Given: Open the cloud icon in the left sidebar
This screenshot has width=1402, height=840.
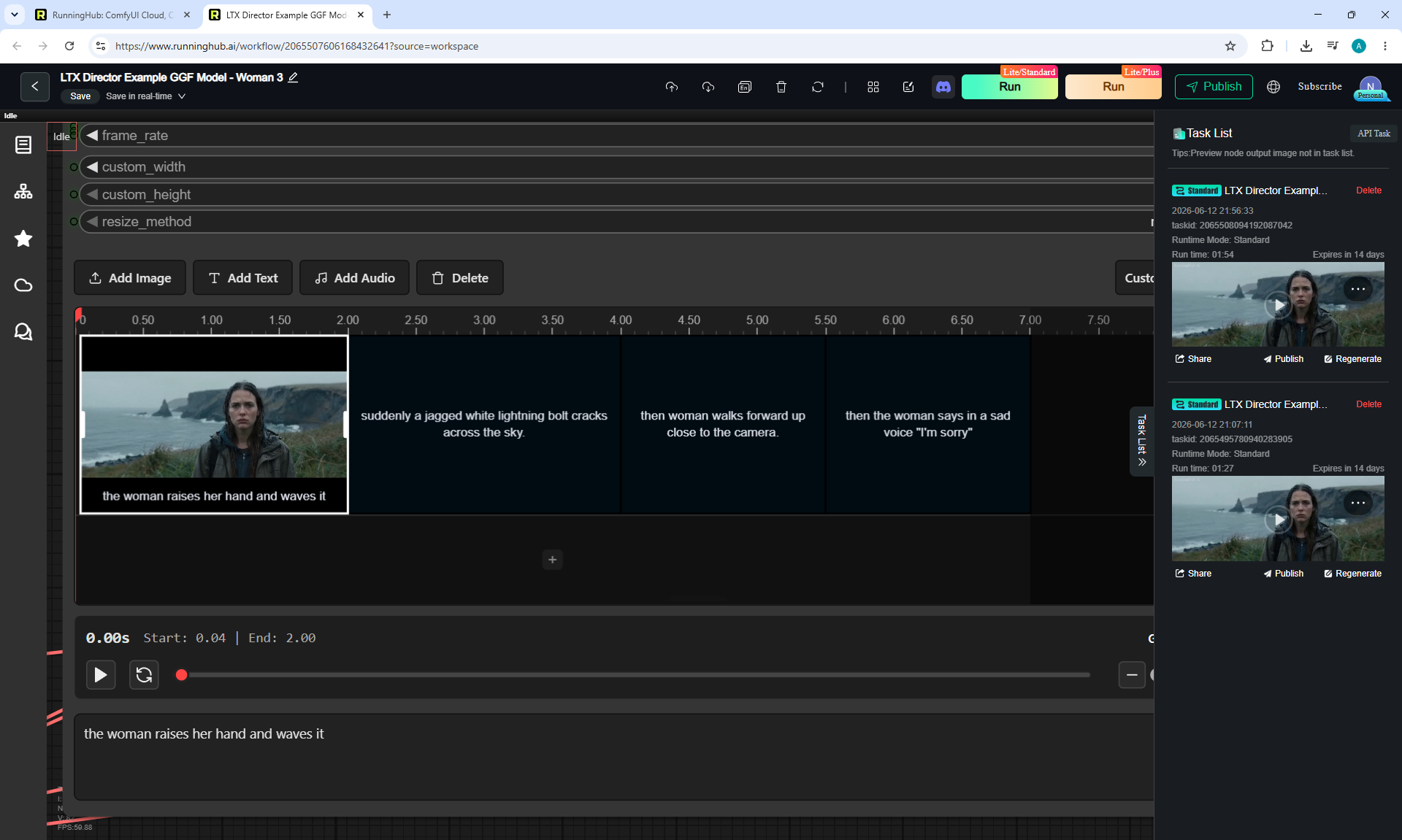Looking at the screenshot, I should point(23,285).
